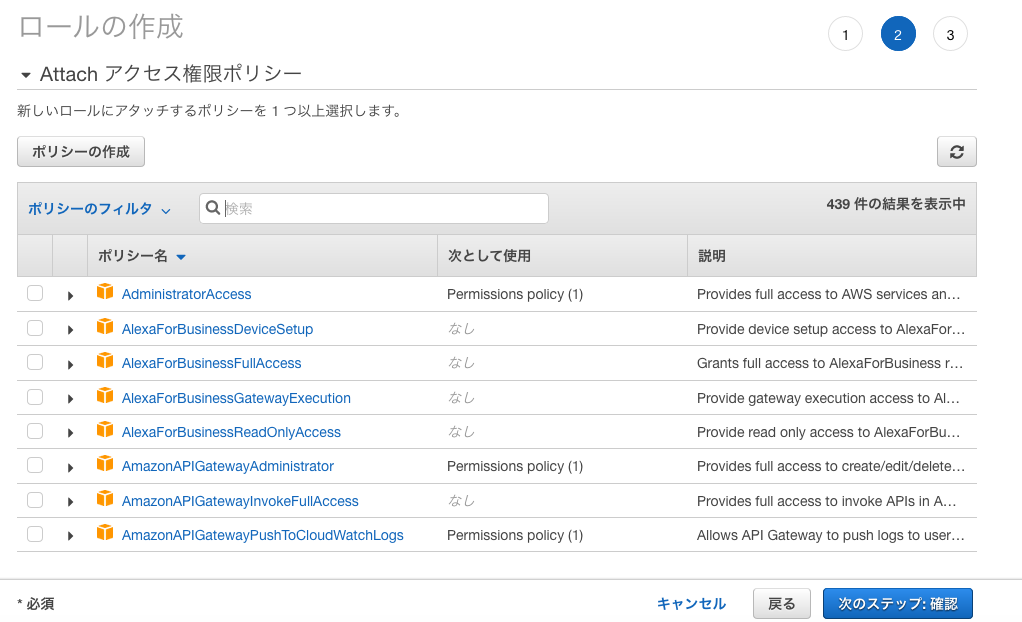This screenshot has width=1022, height=622.
Task: Click the AlexaForBusinessFullAccess policy icon
Action: (106, 362)
